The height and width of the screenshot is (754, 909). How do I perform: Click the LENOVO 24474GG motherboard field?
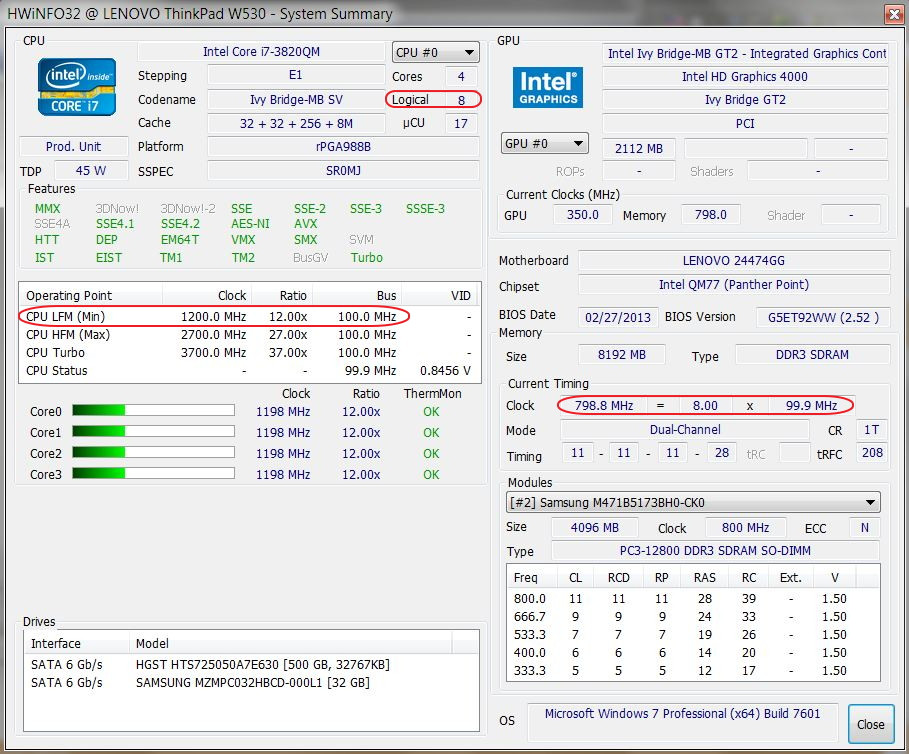tap(734, 261)
